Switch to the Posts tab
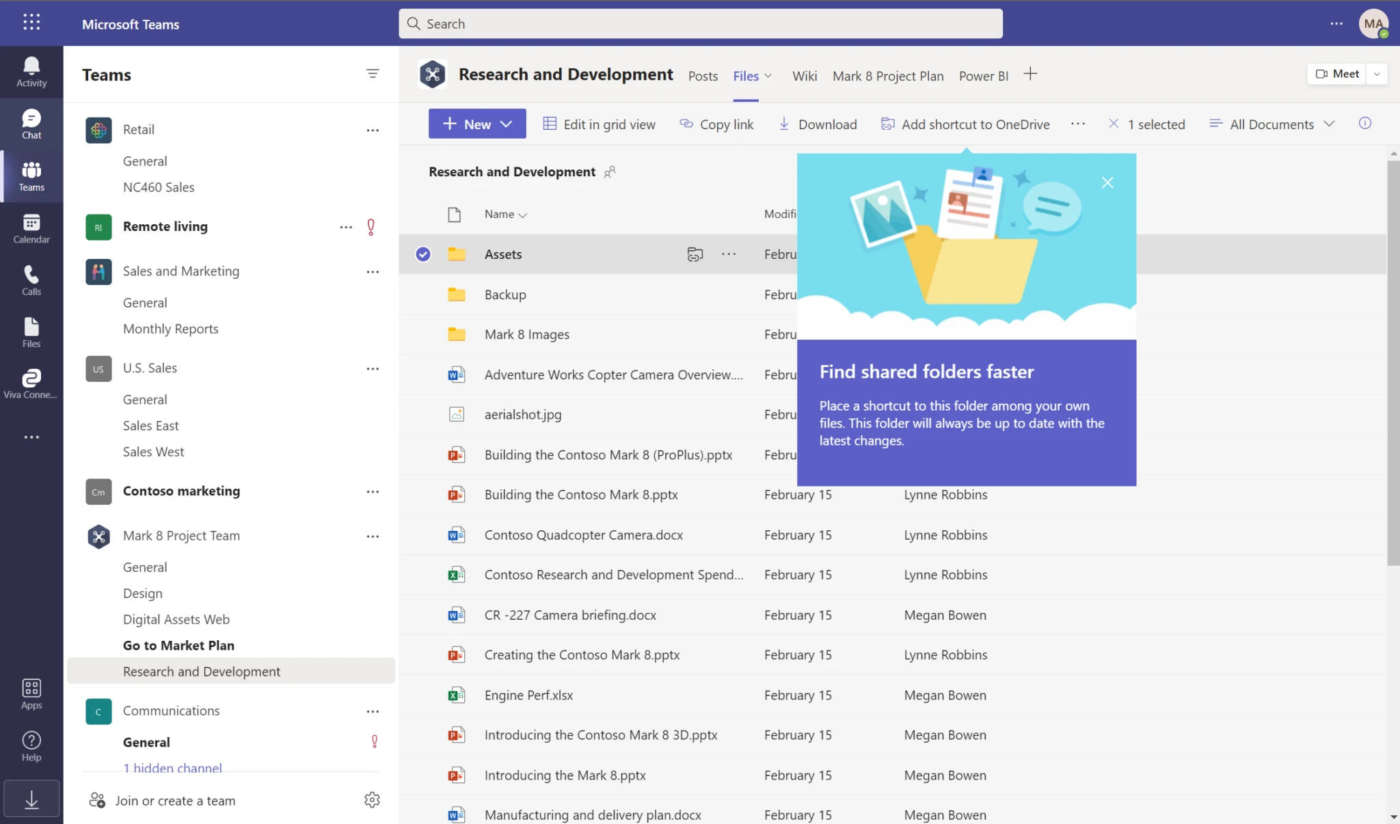 703,75
